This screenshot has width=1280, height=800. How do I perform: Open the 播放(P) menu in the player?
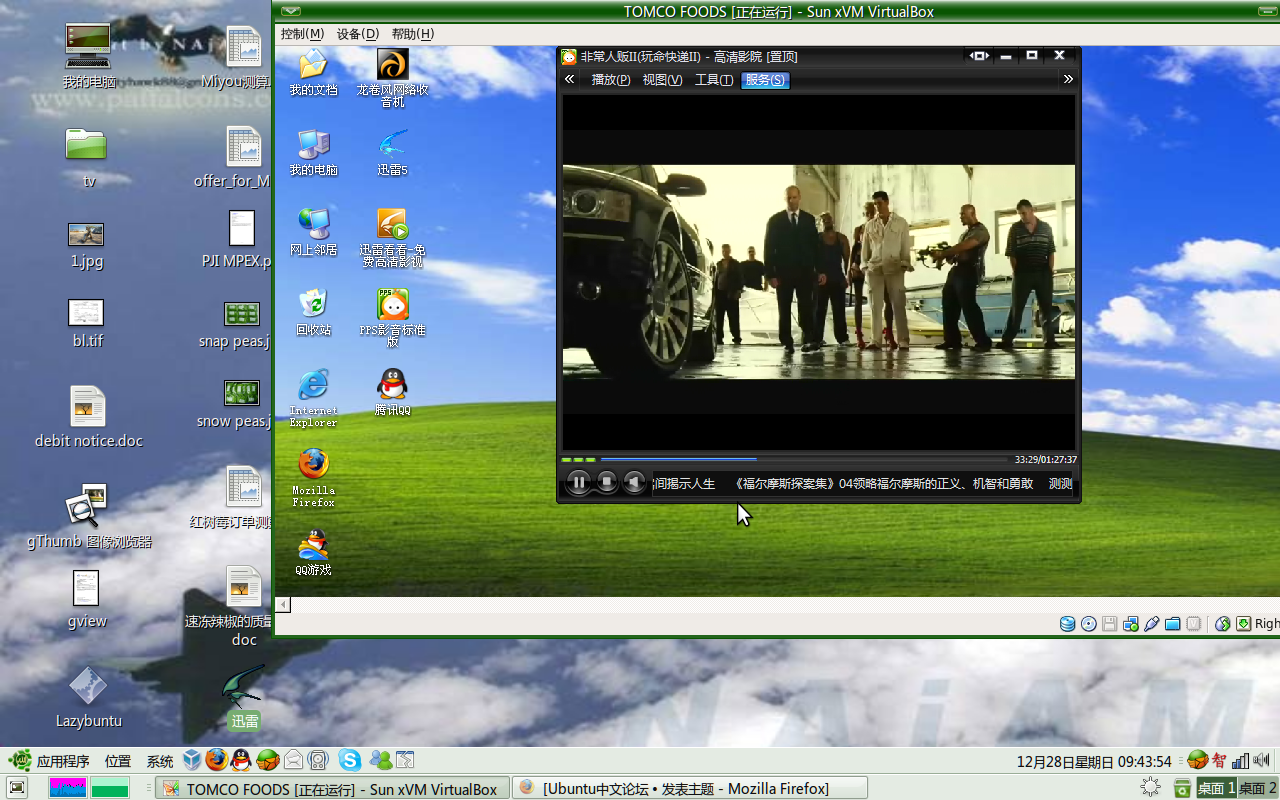611,80
